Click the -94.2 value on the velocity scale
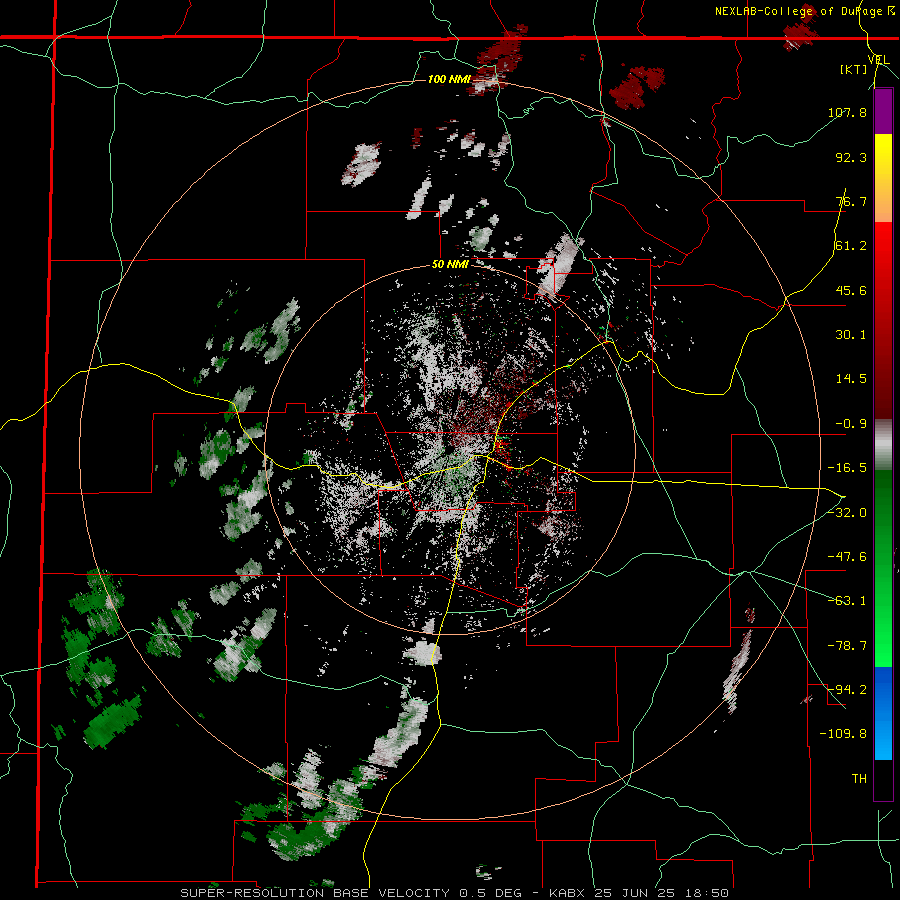The image size is (900, 900). (x=847, y=689)
